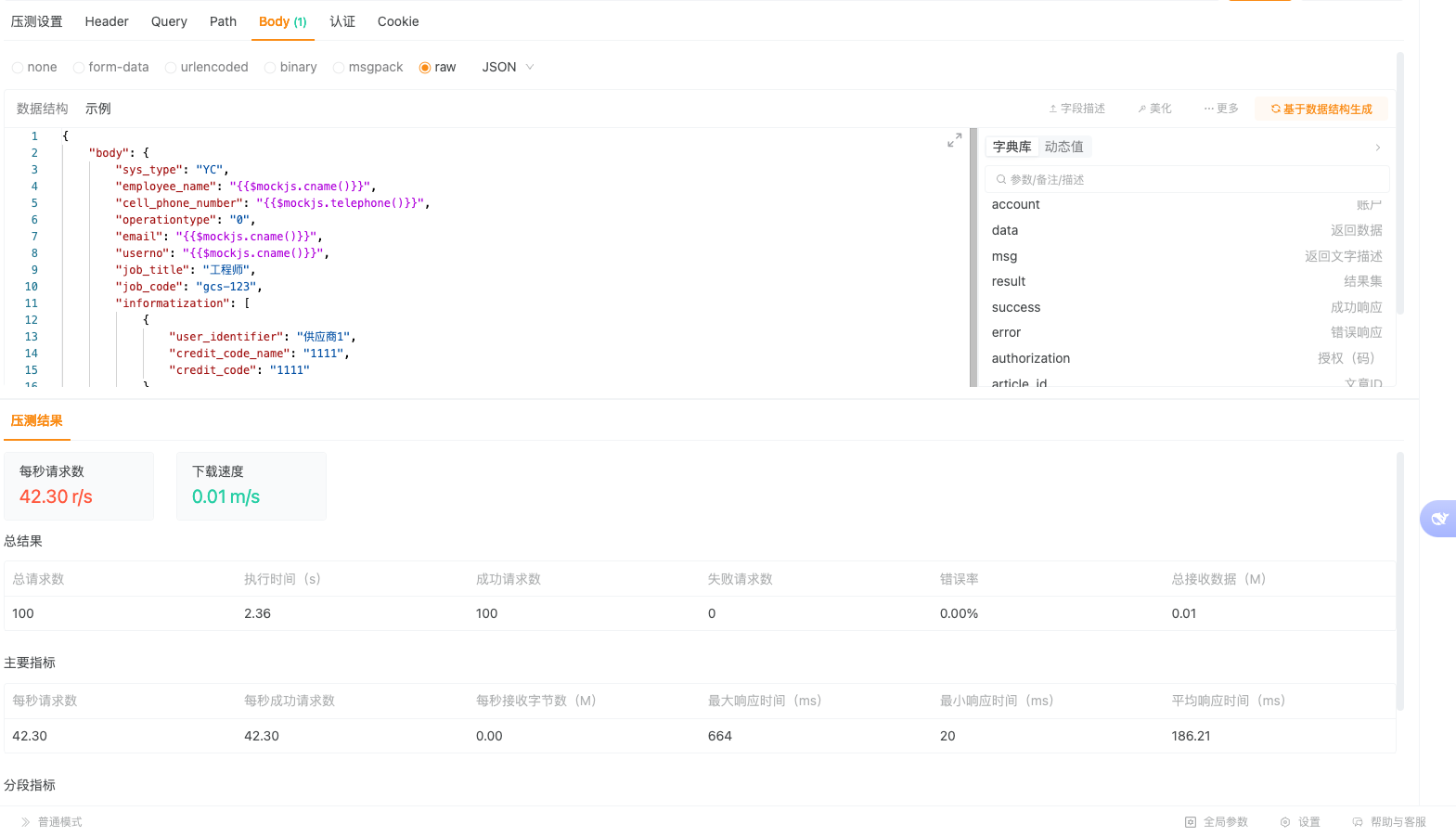Viewport: 1456px width, 837px height.
Task: Open the Cookie tab
Action: pyautogui.click(x=398, y=21)
